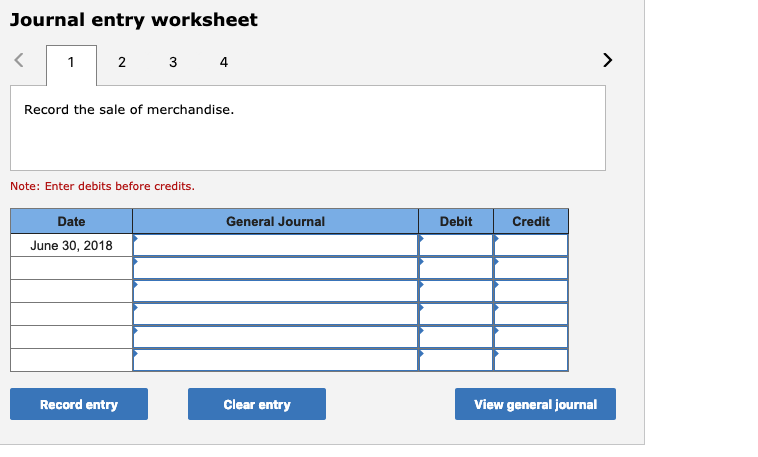Open General Journal account field in last row
The width and height of the screenshot is (758, 457).
pos(276,360)
